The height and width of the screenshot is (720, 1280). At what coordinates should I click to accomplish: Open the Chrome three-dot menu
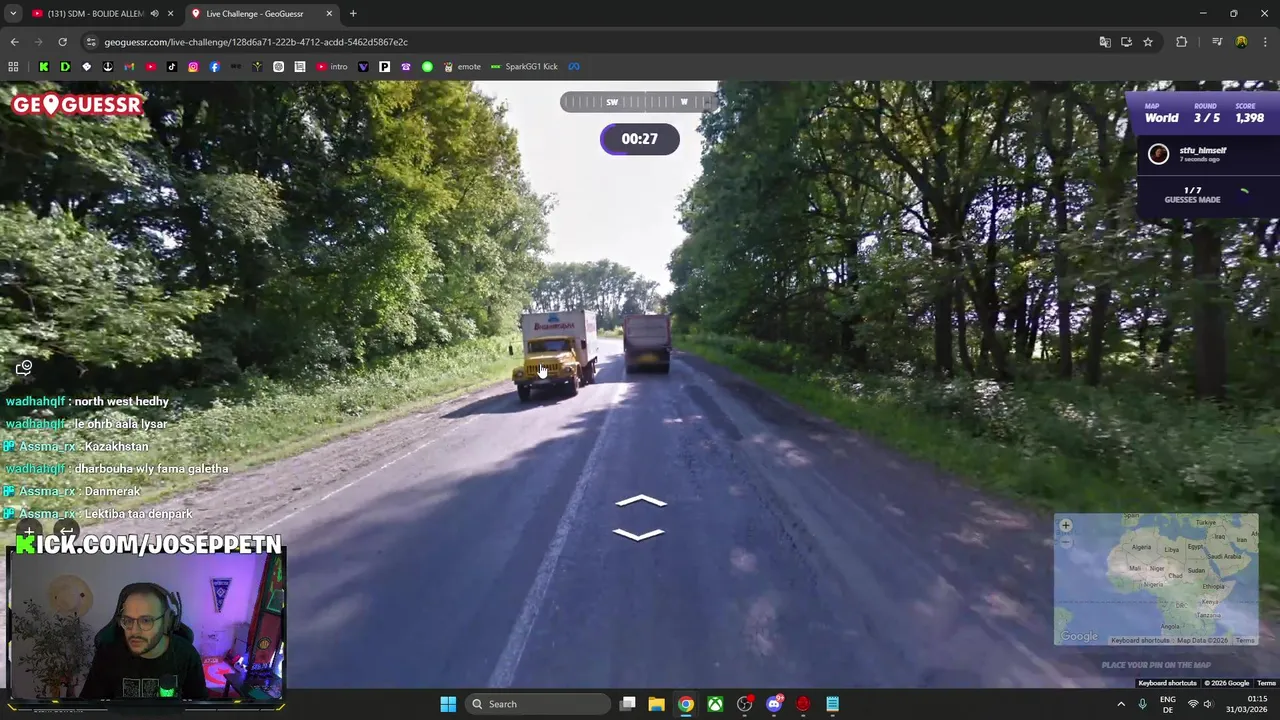[x=1266, y=42]
